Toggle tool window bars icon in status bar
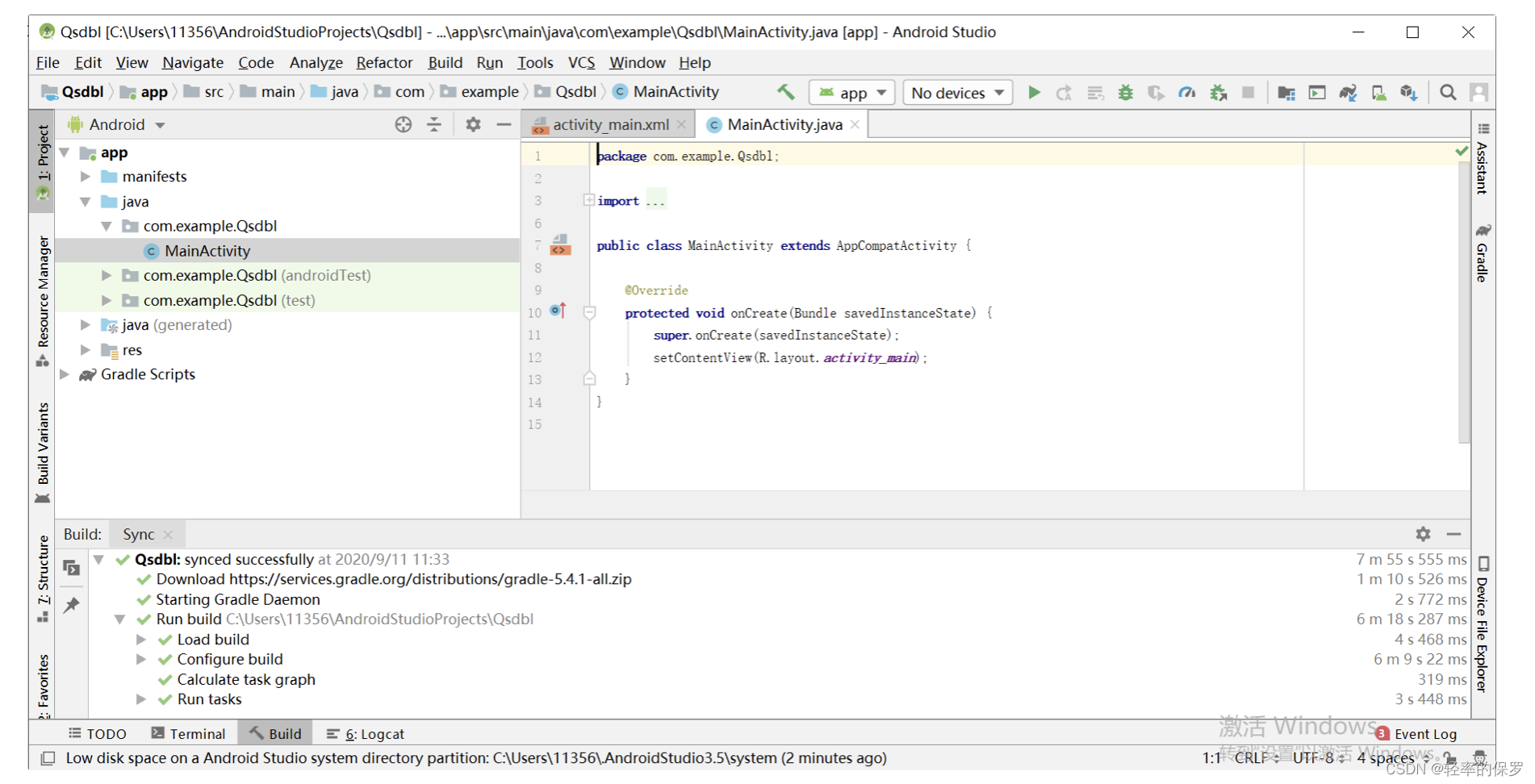1535x784 pixels. 48,758
